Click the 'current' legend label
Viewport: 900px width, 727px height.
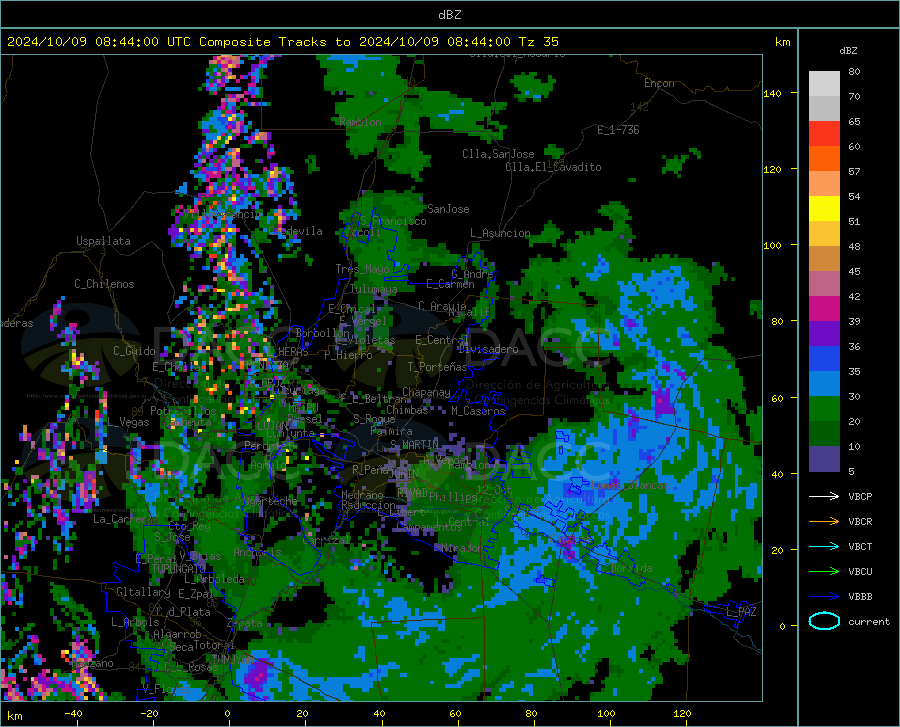pos(869,621)
